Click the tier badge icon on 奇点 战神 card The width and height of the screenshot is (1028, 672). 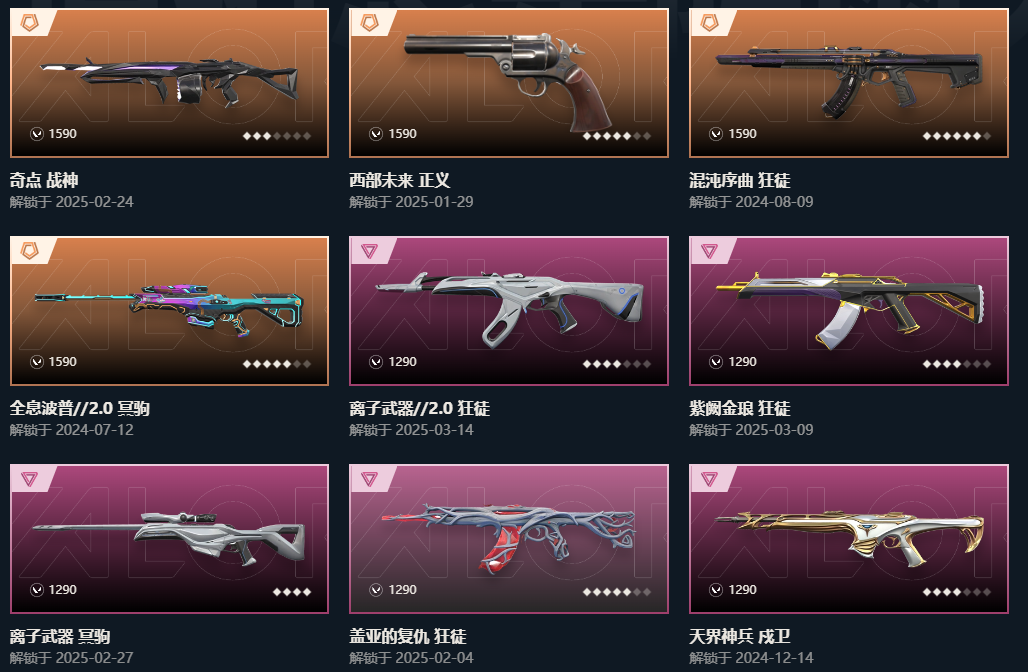(30, 23)
